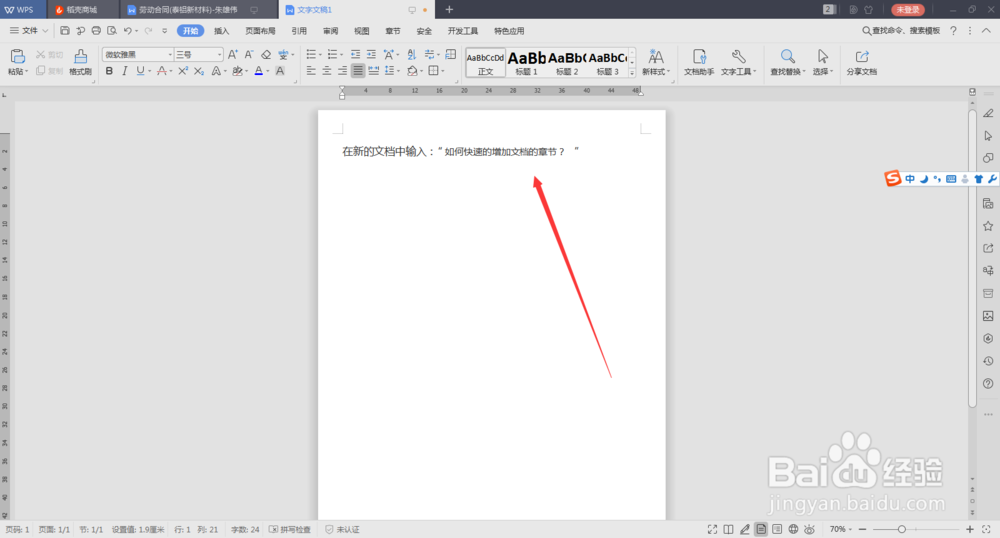The width and height of the screenshot is (1000, 538).
Task: Apply the Heading 2 (标题 2) style
Action: click(567, 62)
